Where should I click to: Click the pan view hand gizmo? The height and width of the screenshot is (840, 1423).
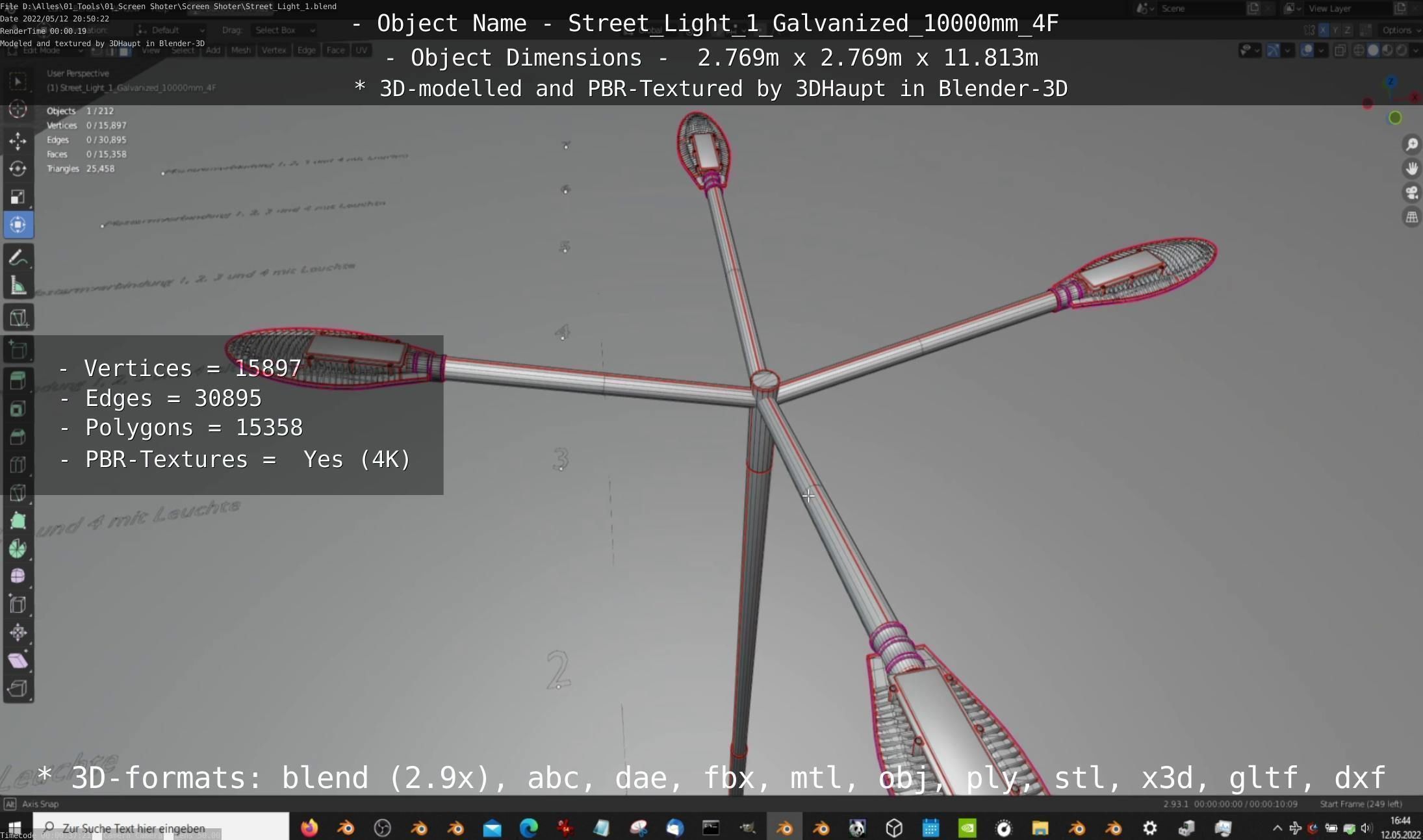[1411, 169]
